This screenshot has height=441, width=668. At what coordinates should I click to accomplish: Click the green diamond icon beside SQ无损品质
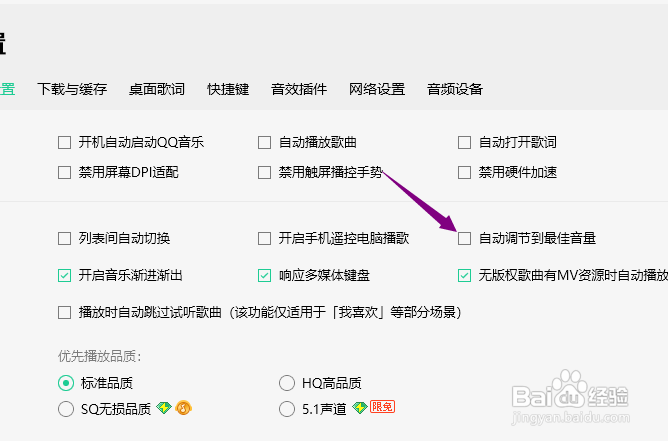164,408
